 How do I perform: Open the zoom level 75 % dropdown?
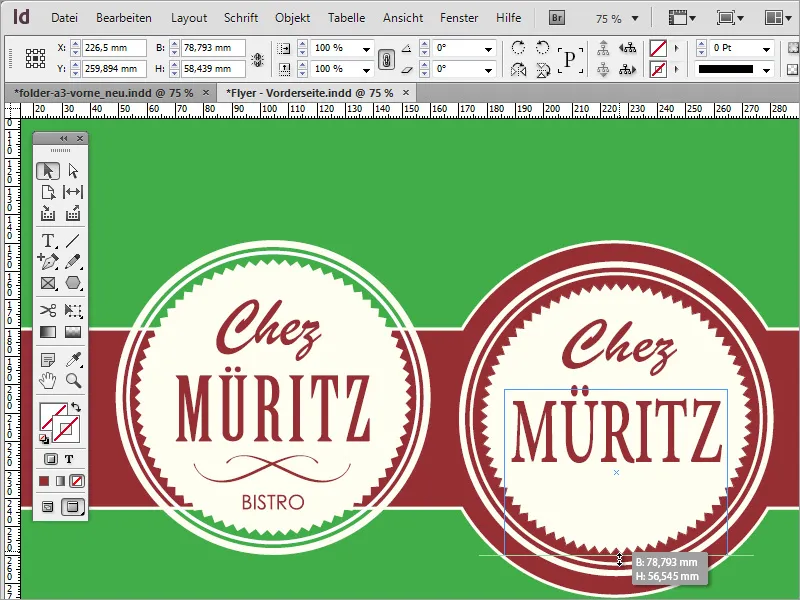coord(634,18)
